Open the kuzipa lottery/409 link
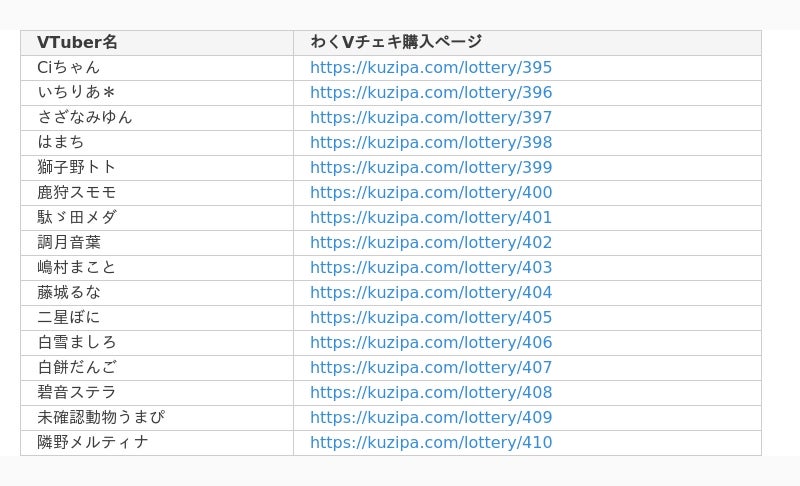Screen dimensions: 800x486 pyautogui.click(x=430, y=418)
